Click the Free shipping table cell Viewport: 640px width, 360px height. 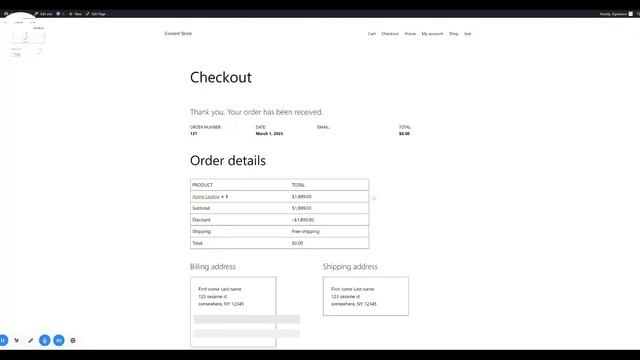305,231
